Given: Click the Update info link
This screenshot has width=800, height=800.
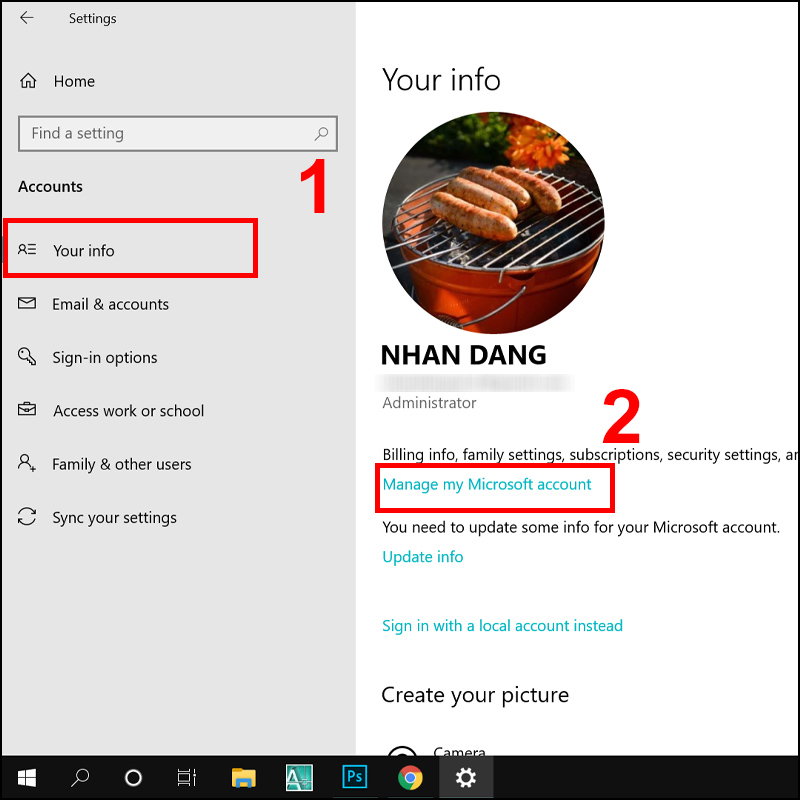Looking at the screenshot, I should [423, 557].
